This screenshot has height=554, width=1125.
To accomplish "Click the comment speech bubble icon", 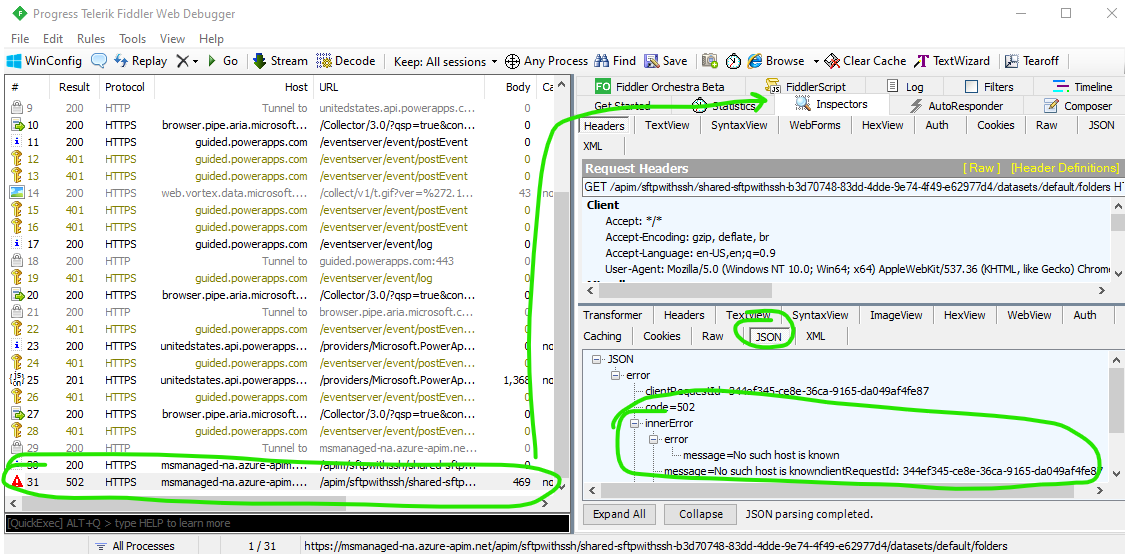I will coord(99,61).
